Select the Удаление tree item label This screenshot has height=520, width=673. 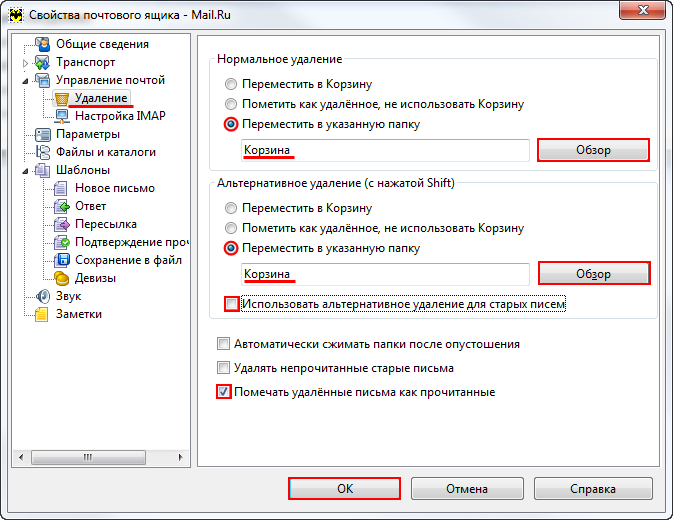[x=101, y=98]
